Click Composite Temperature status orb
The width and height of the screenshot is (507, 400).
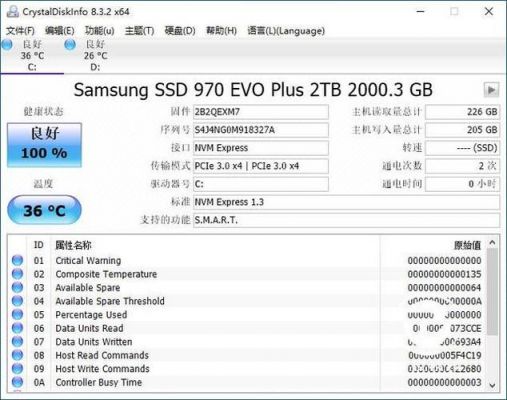(17, 274)
